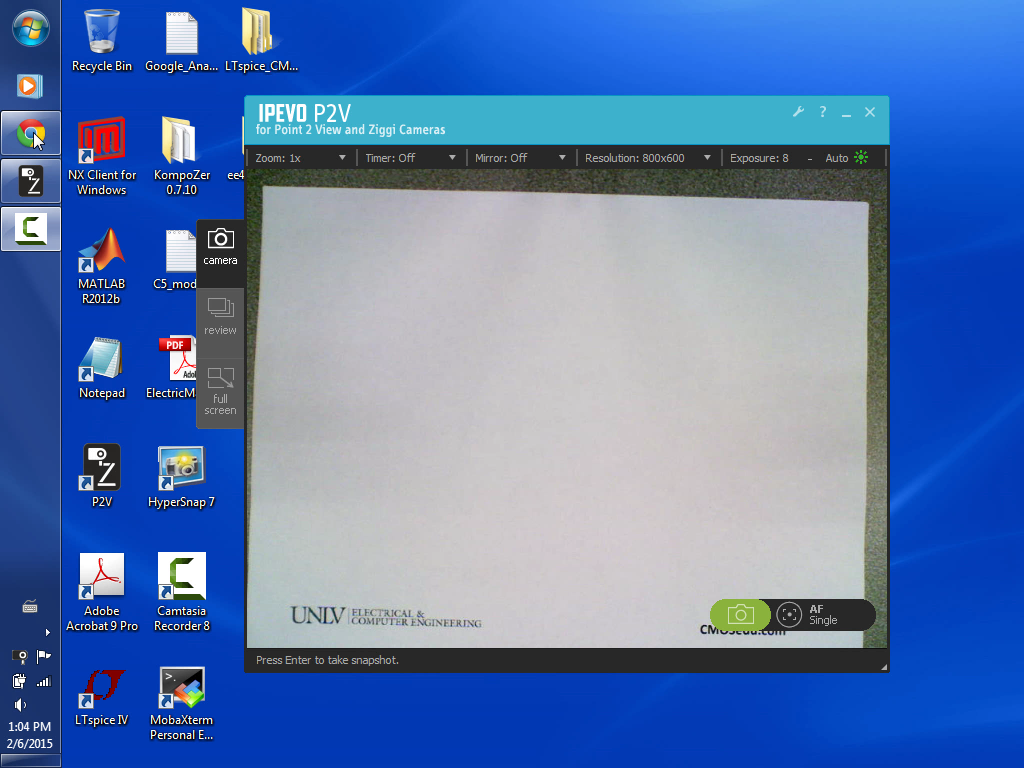Select P2V desktop shortcut icon
Screen dimensions: 1024x768
coord(101,477)
